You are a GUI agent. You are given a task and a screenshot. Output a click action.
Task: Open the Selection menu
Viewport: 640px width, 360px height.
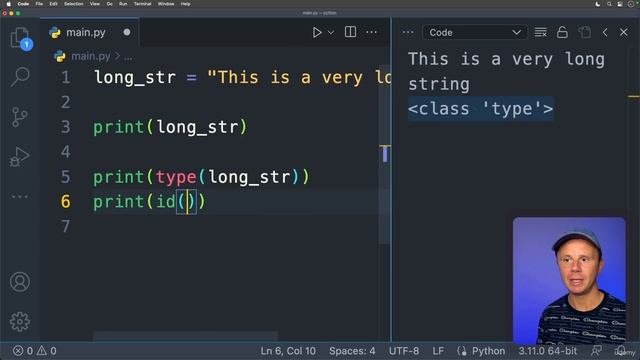click(x=74, y=4)
